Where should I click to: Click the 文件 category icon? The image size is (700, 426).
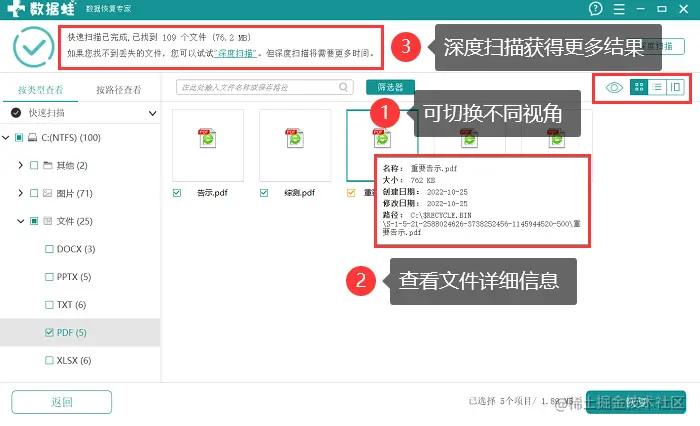point(48,221)
